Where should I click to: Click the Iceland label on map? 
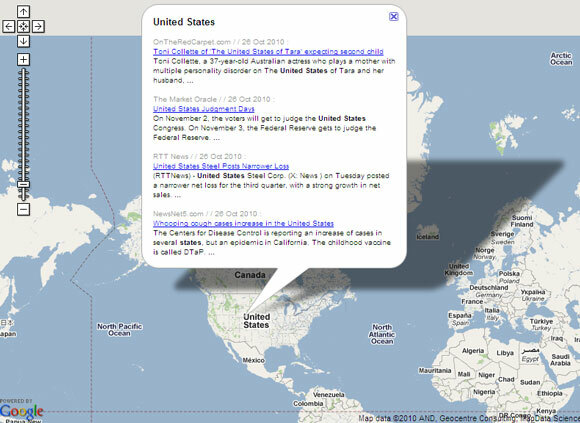click(x=428, y=237)
